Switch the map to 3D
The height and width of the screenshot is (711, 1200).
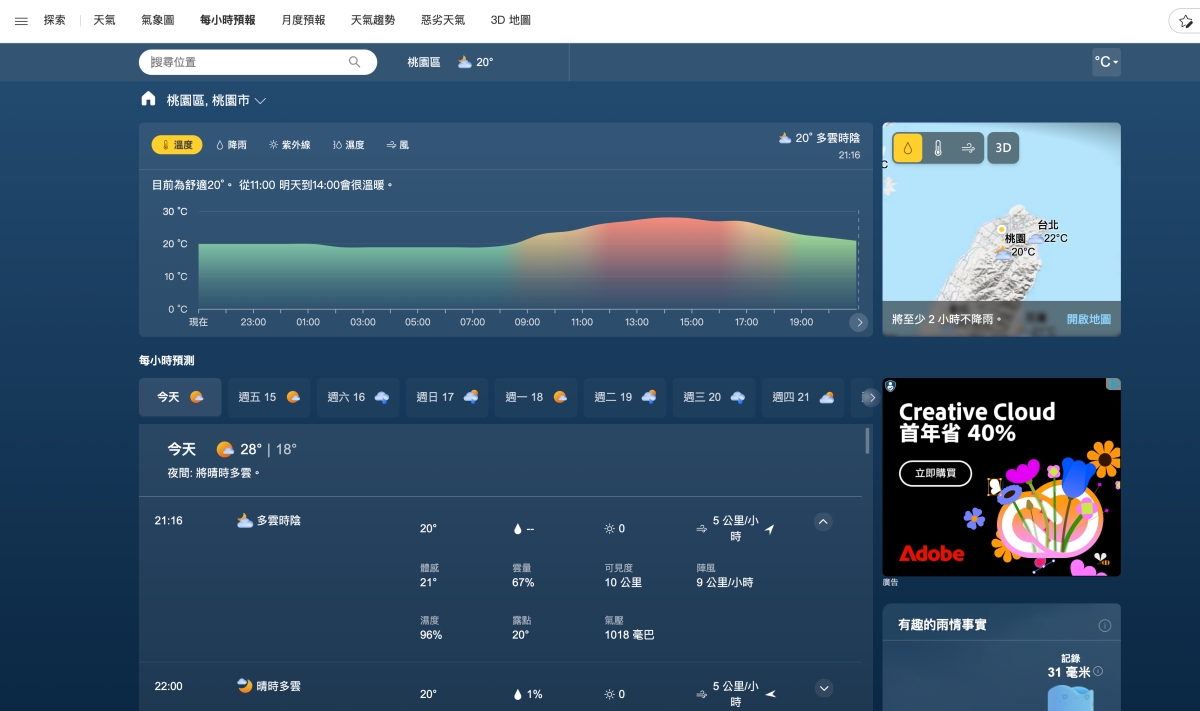(1004, 148)
